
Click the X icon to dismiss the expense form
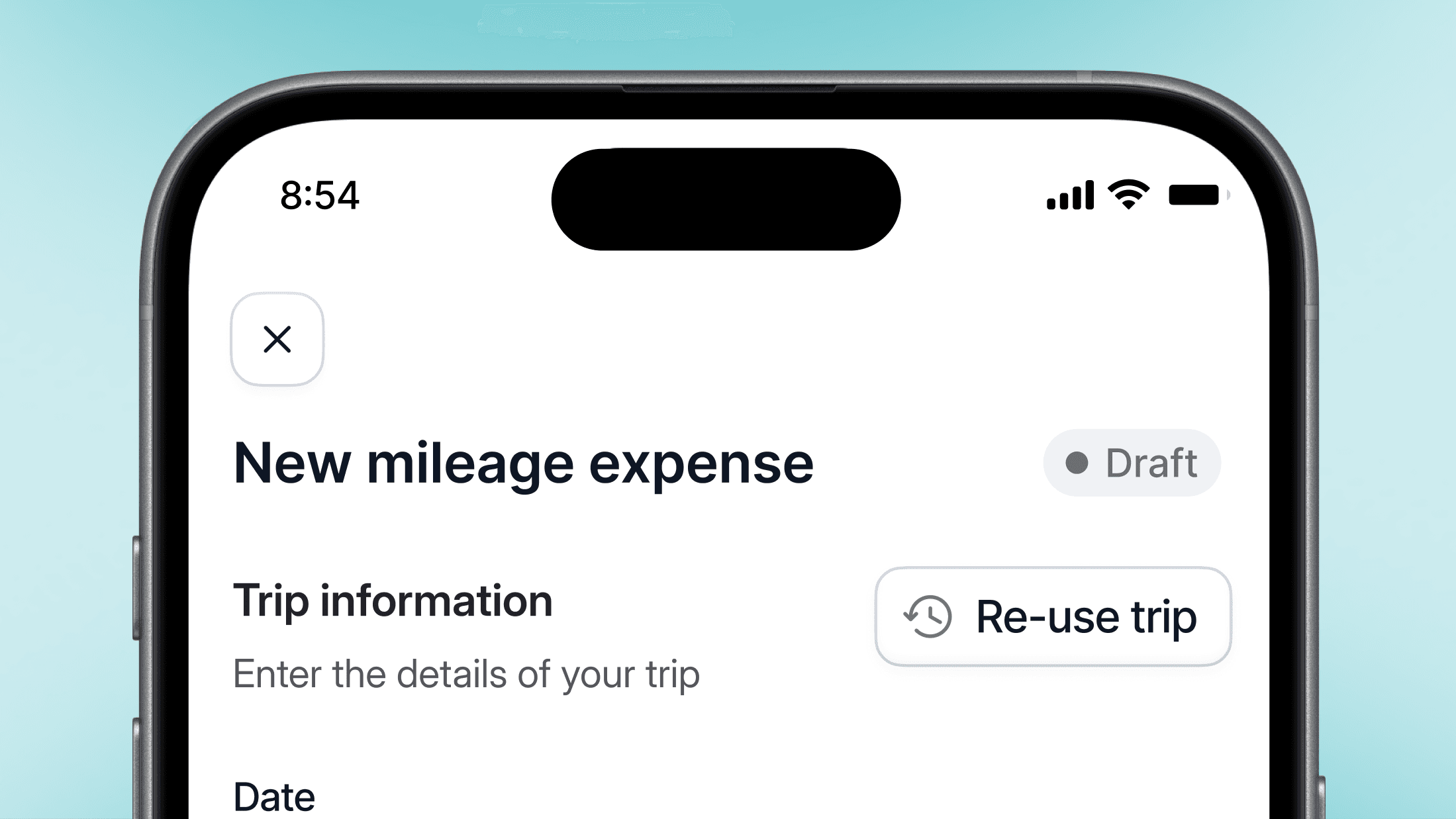pyautogui.click(x=277, y=340)
